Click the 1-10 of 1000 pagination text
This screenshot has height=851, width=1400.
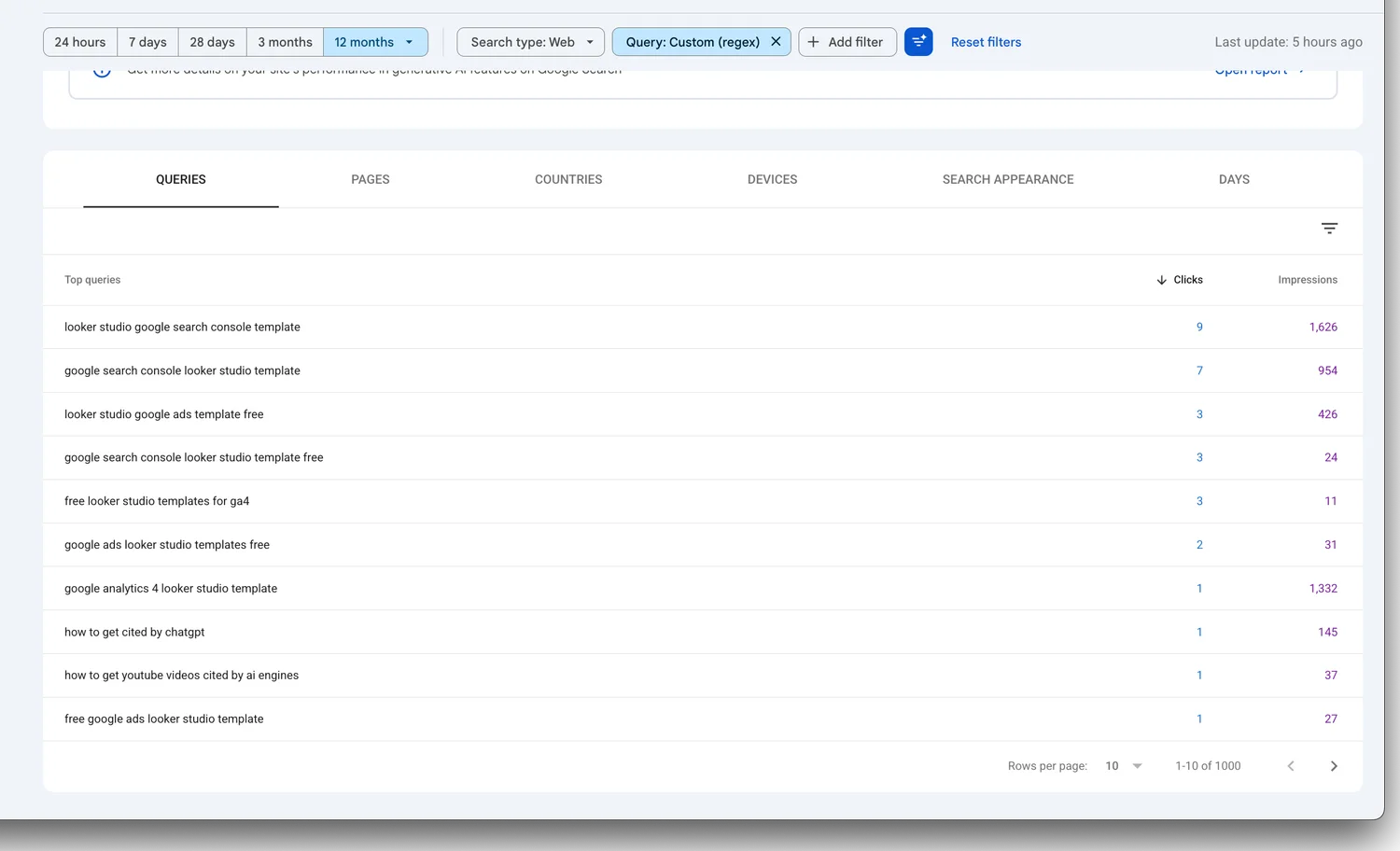(1208, 766)
